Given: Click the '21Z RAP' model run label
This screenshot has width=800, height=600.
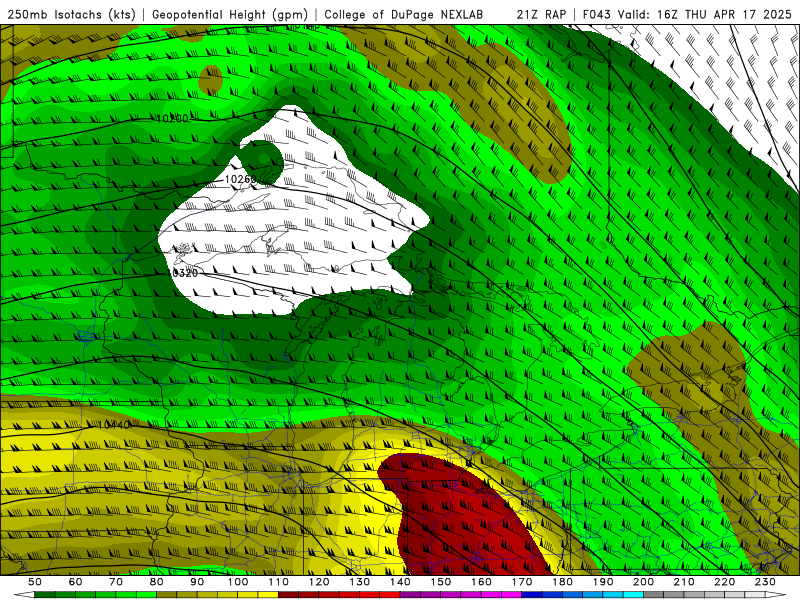Looking at the screenshot, I should 541,15.
